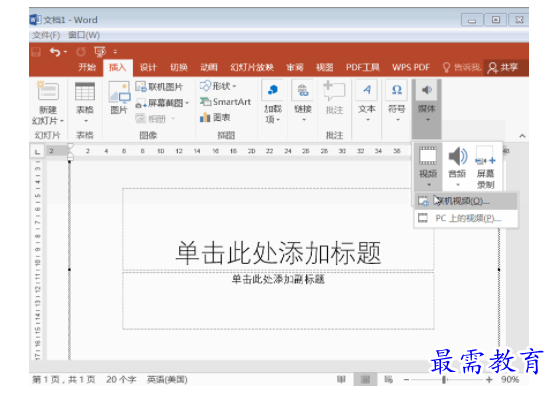Click the 告诉我 lightbulb search box
Screen dimensions: 552x393
pyautogui.click(x=462, y=67)
